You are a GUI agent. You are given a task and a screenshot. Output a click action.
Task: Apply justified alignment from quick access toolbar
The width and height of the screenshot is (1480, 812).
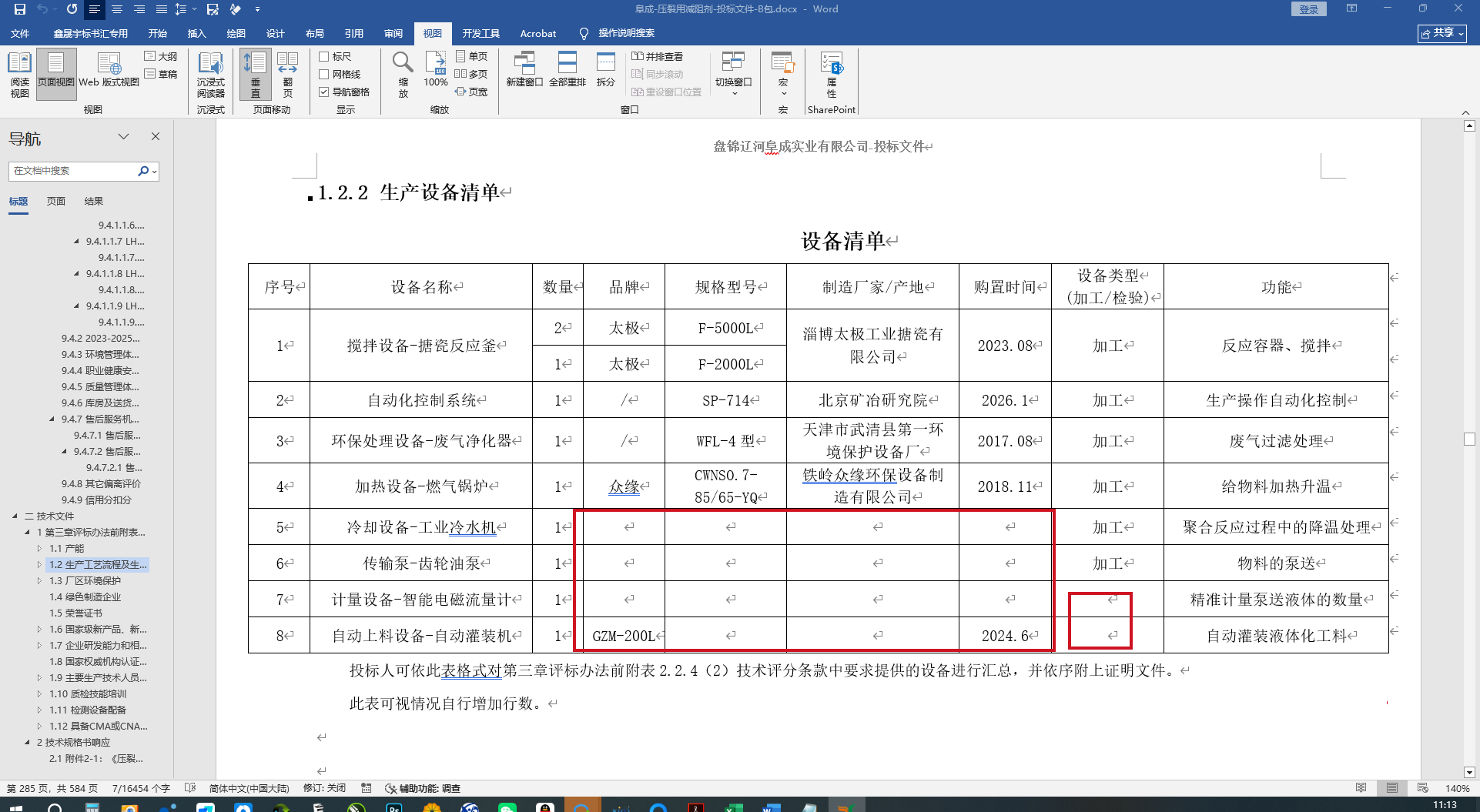[162, 9]
